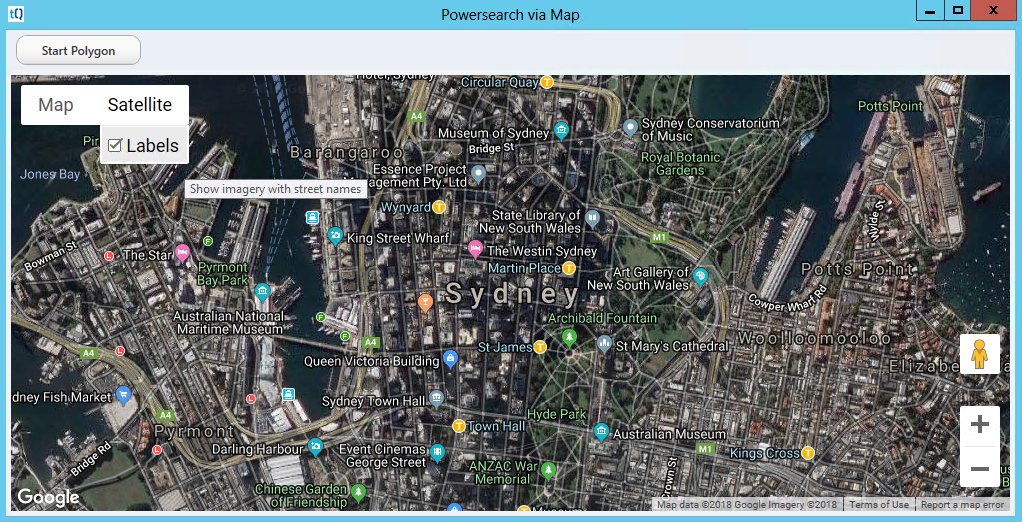Click the Darling Harbour camera marker
The image size is (1022, 522).
[x=316, y=446]
